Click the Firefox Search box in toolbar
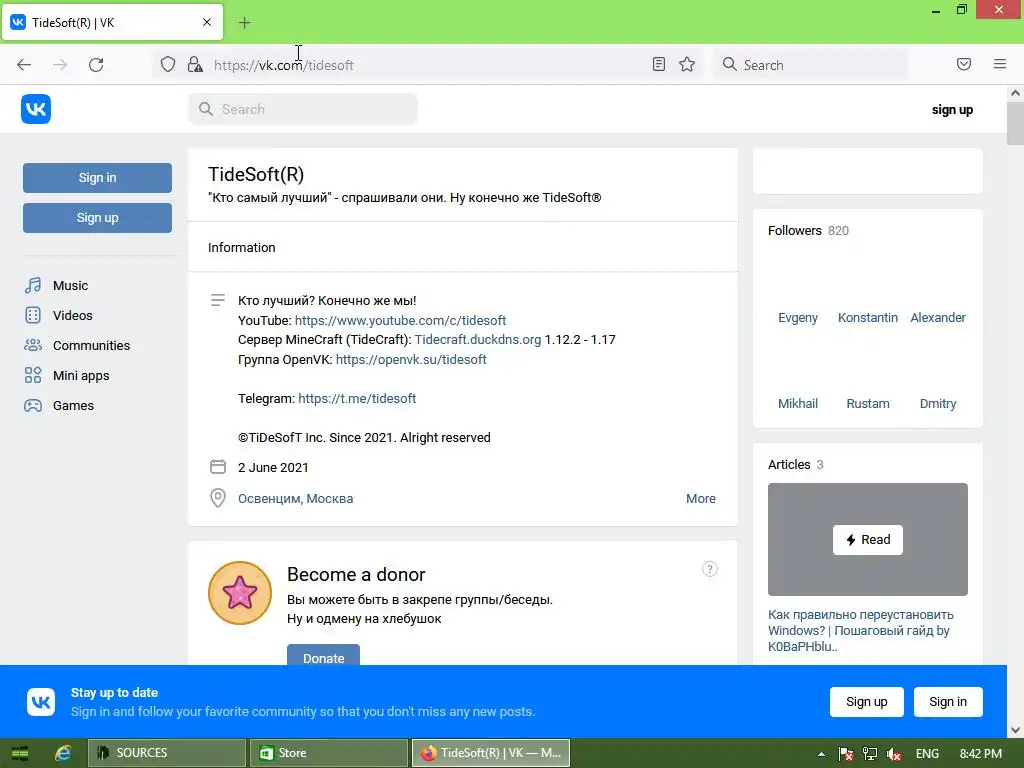 tap(810, 65)
